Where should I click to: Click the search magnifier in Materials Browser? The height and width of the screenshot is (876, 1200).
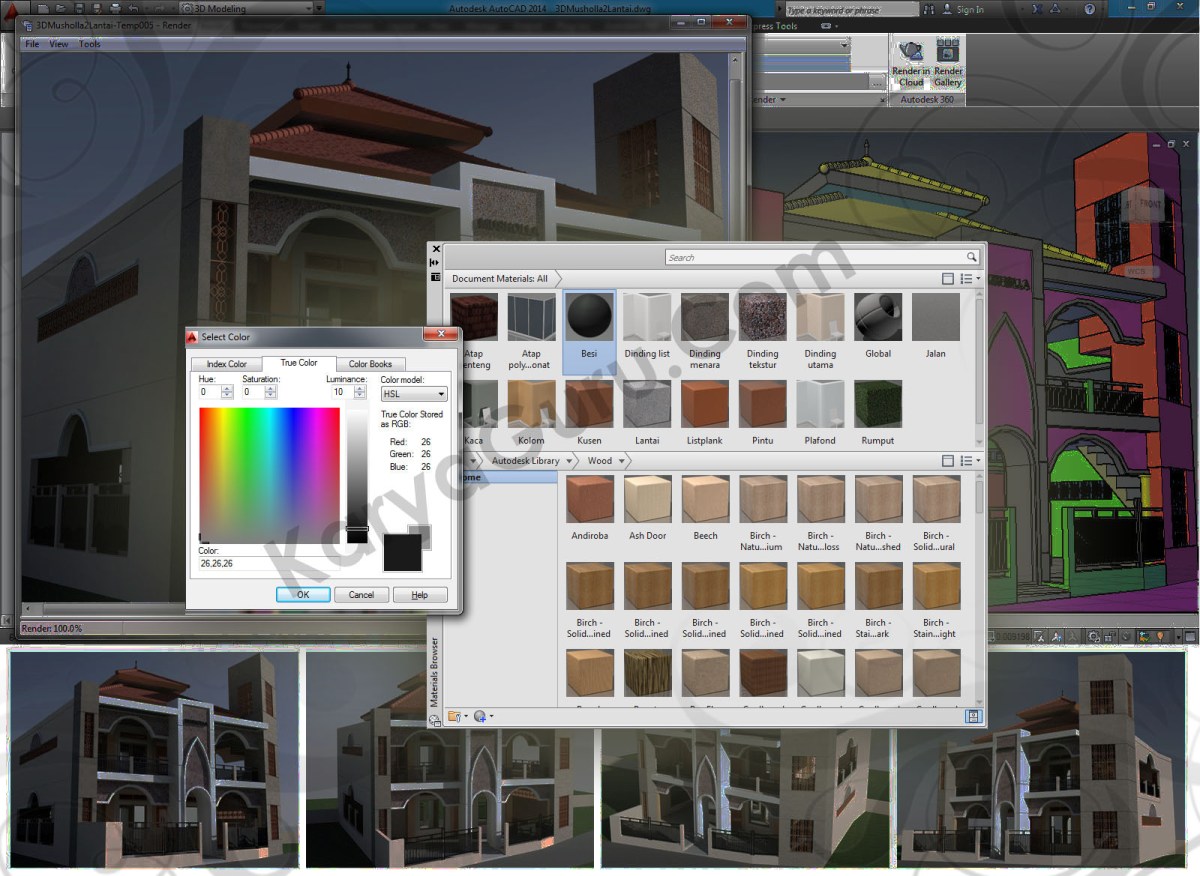971,257
